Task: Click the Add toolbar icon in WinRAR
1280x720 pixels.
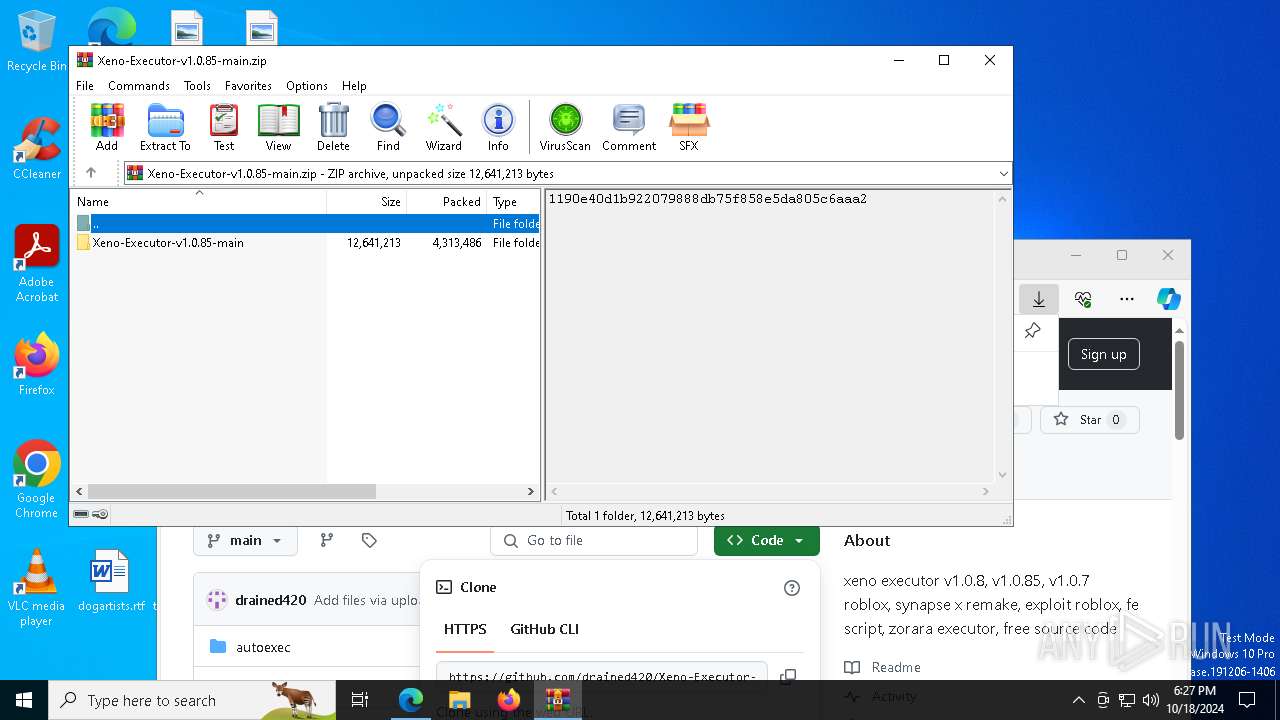Action: 107,127
